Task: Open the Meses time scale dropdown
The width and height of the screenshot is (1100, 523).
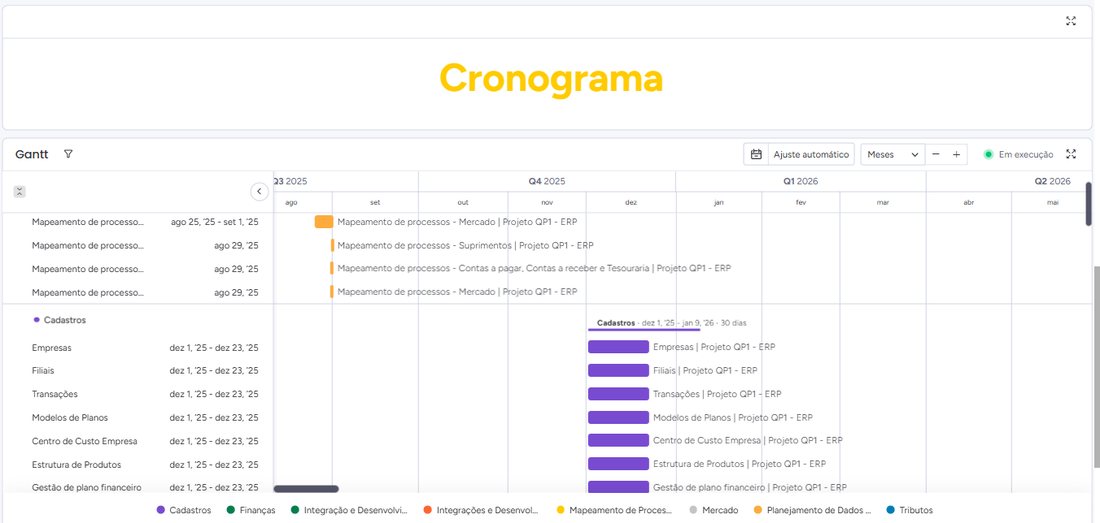Action: pyautogui.click(x=892, y=154)
